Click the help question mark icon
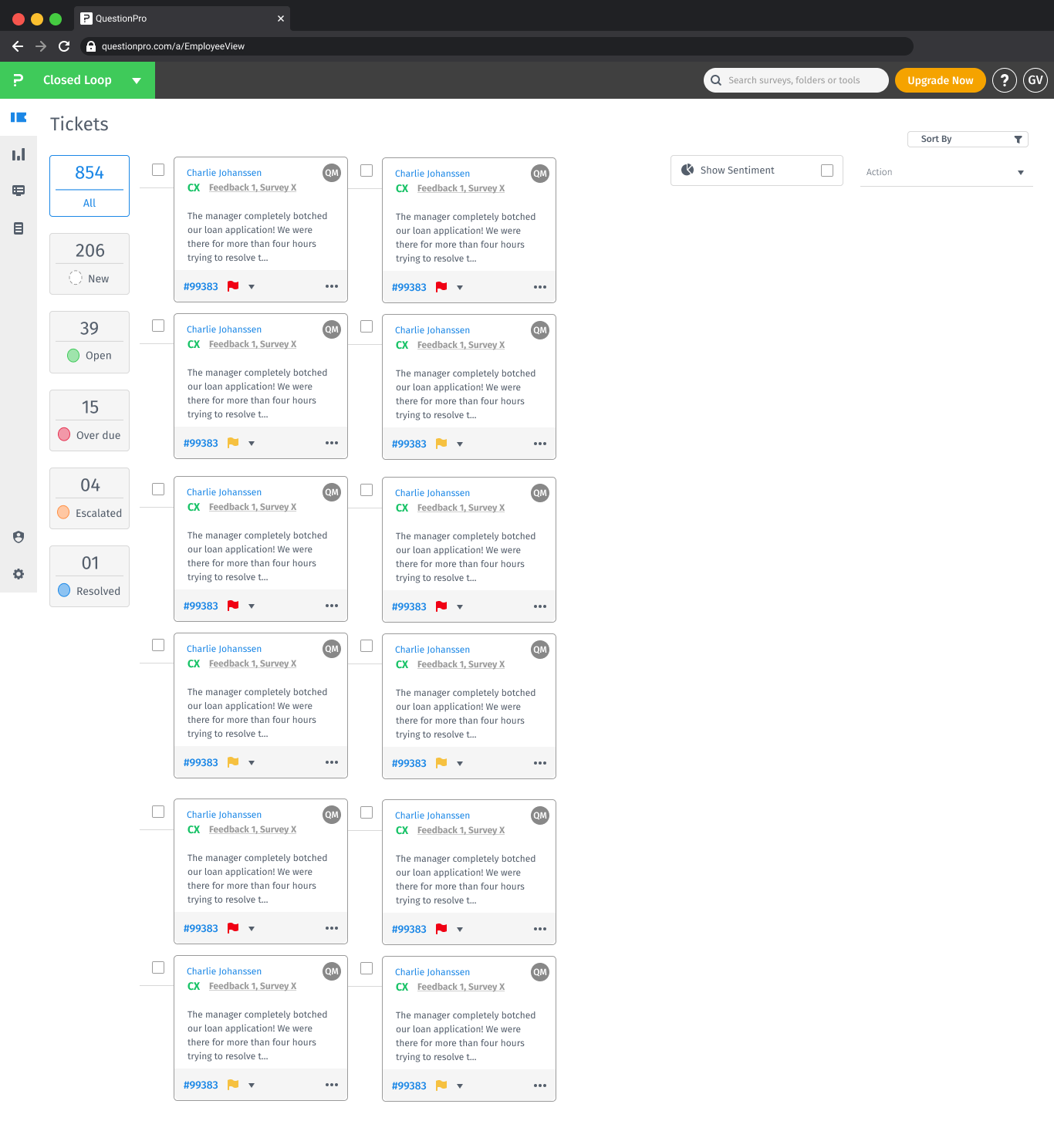Viewport: 1054px width, 1148px height. pos(1005,80)
